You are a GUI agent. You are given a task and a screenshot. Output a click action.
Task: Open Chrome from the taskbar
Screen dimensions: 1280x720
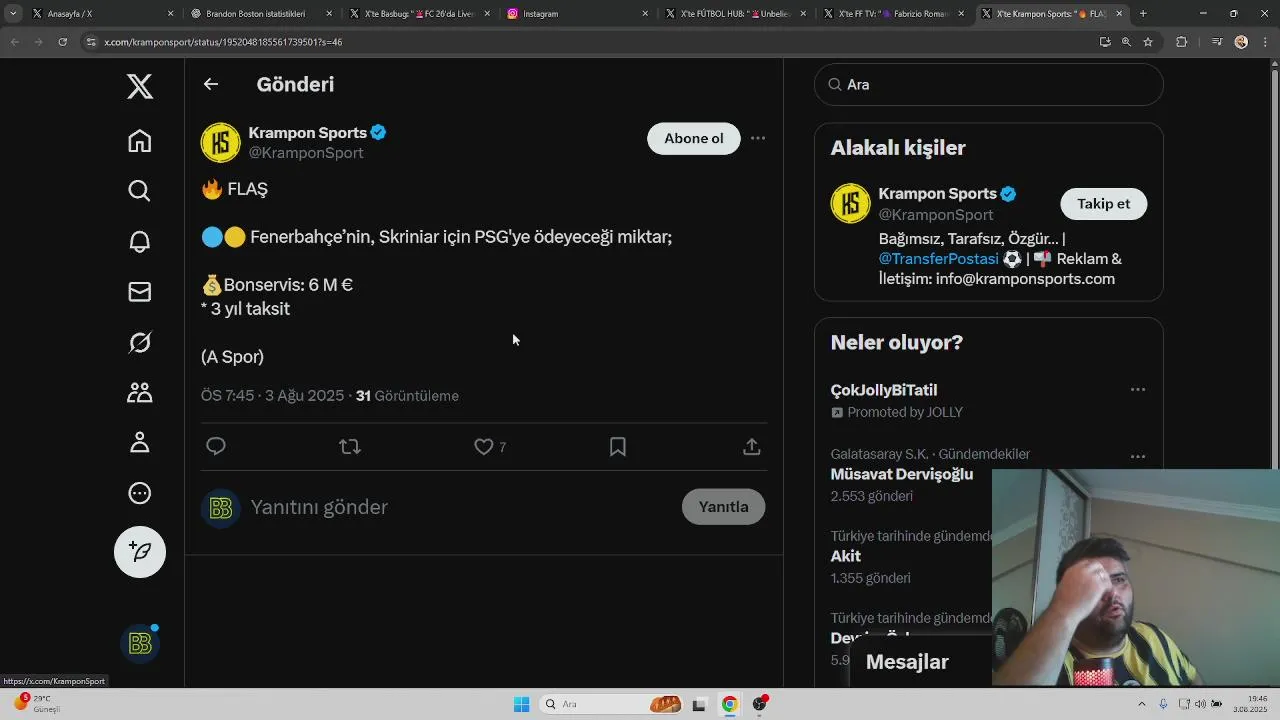tap(730, 704)
